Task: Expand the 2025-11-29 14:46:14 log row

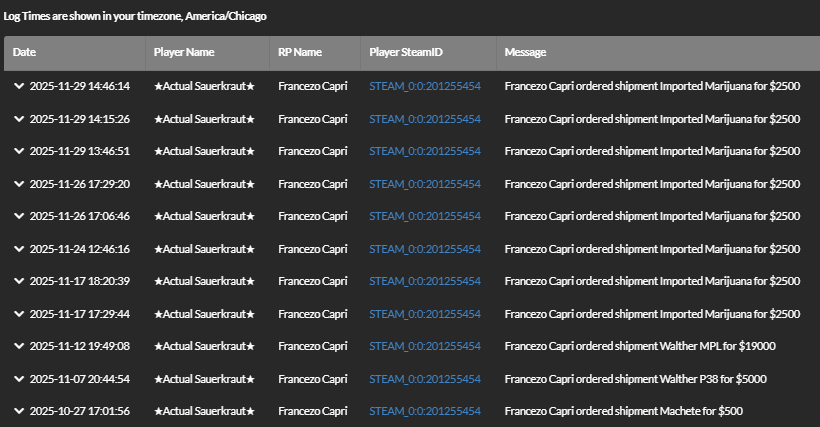Action: tap(19, 86)
